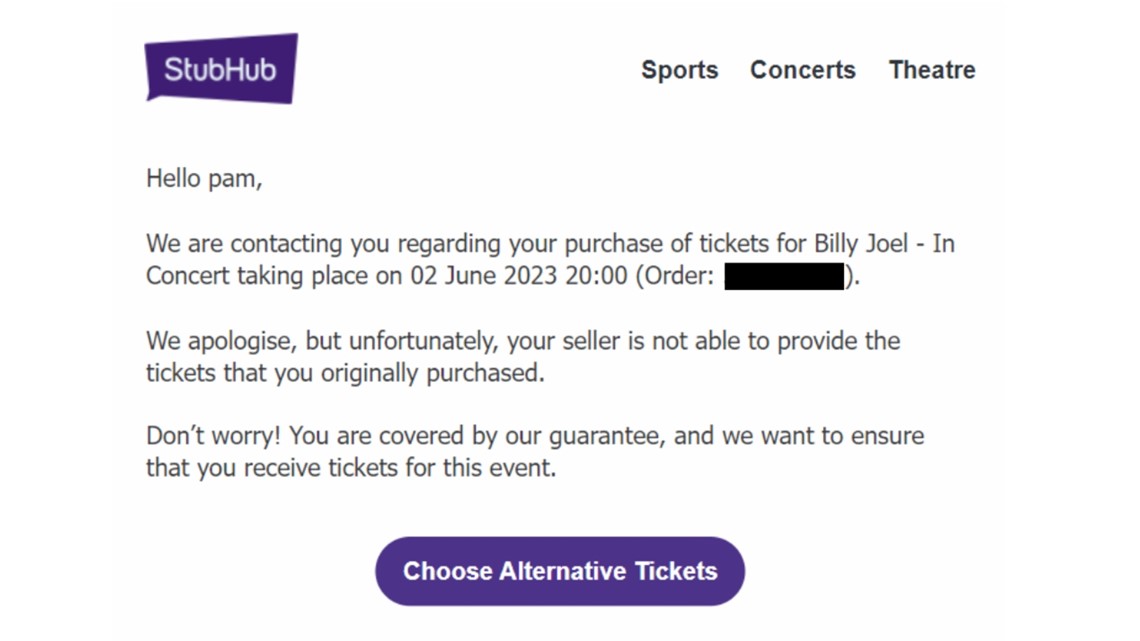The height and width of the screenshot is (641, 1140).
Task: Click the purple speech-bubble logo icon
Action: tap(220, 68)
